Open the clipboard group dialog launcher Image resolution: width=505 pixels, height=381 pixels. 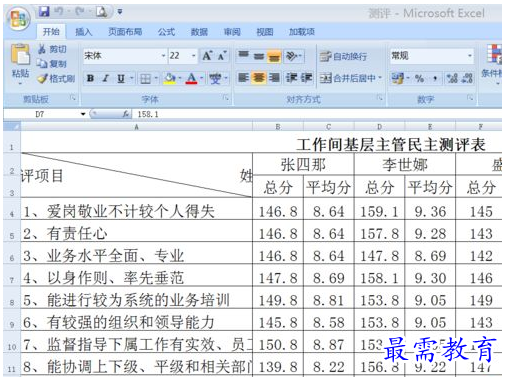(73, 98)
